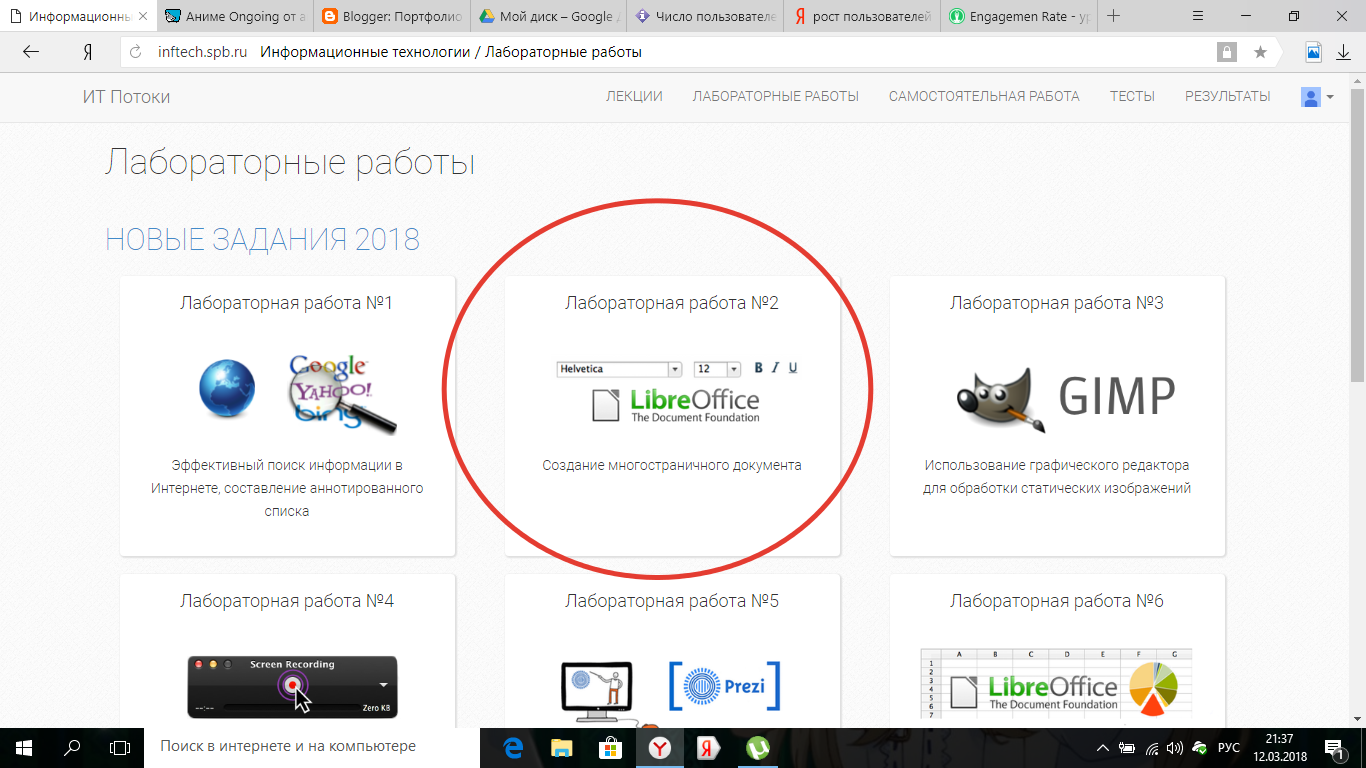Click the battery power tray icon

pyautogui.click(x=1127, y=747)
